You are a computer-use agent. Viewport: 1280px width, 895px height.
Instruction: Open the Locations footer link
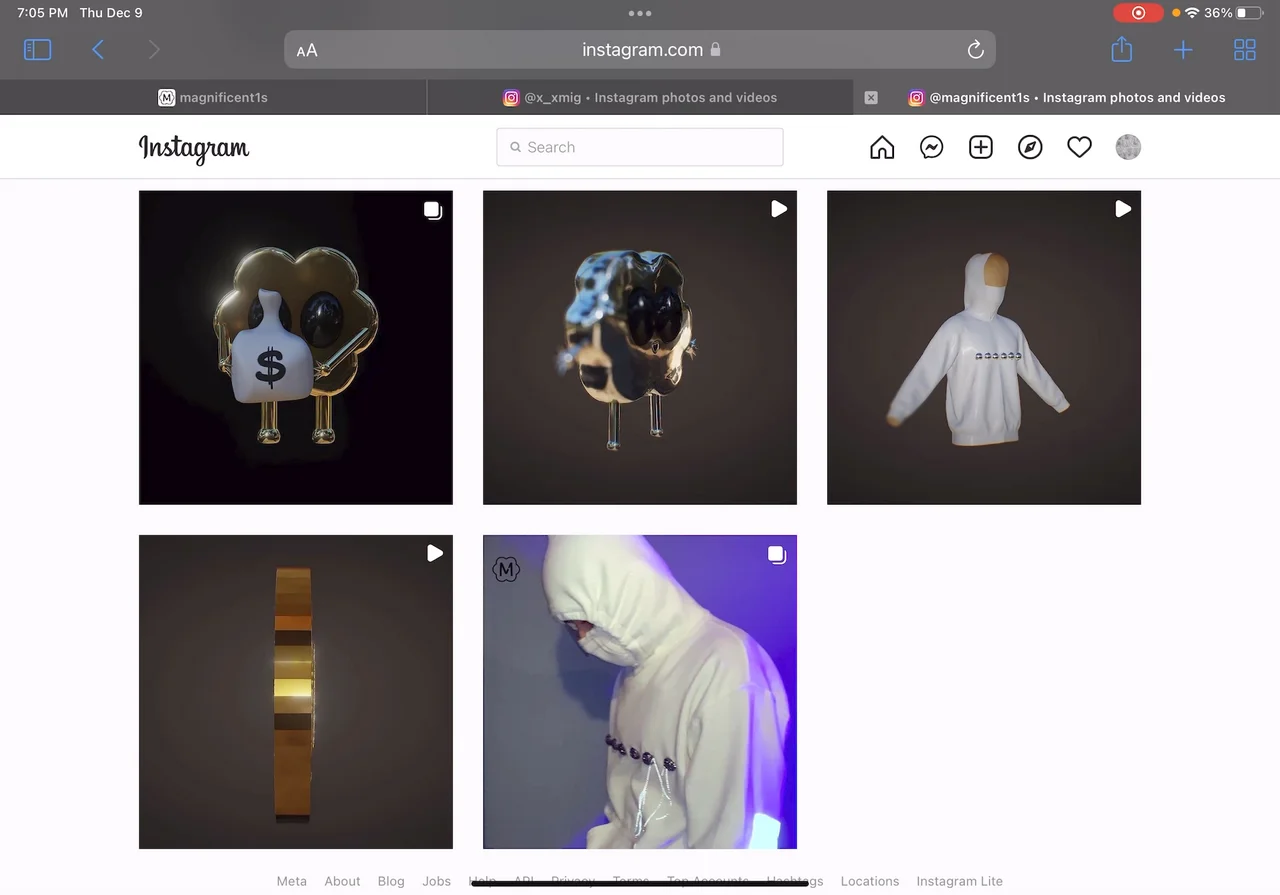coord(870,881)
